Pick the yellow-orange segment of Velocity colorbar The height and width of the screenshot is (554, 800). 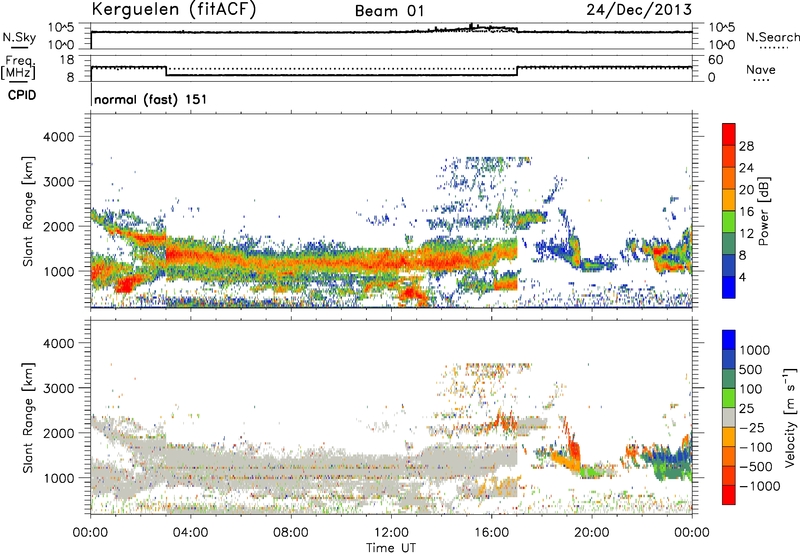(729, 437)
